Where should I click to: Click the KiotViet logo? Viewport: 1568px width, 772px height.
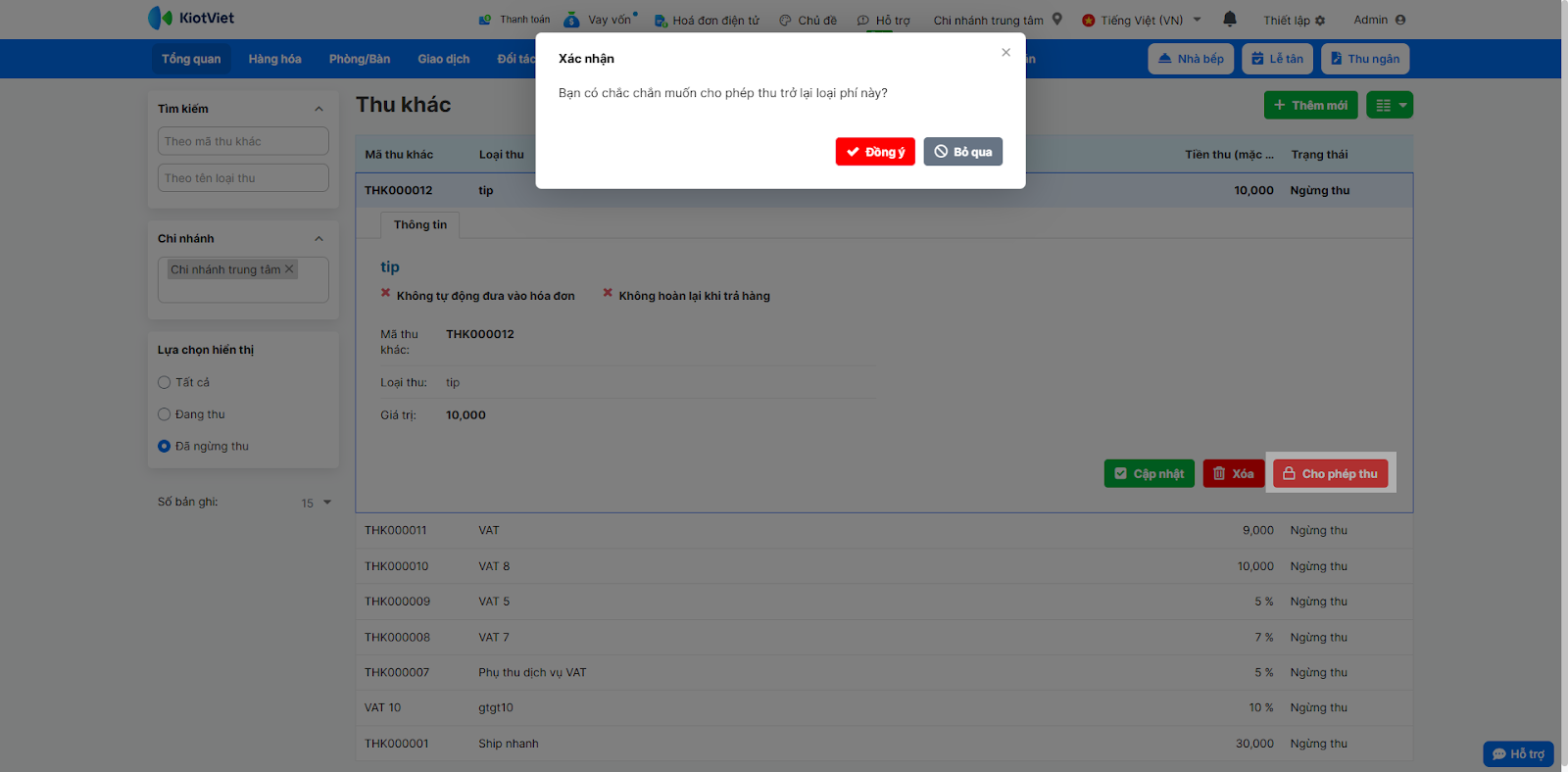pyautogui.click(x=191, y=18)
